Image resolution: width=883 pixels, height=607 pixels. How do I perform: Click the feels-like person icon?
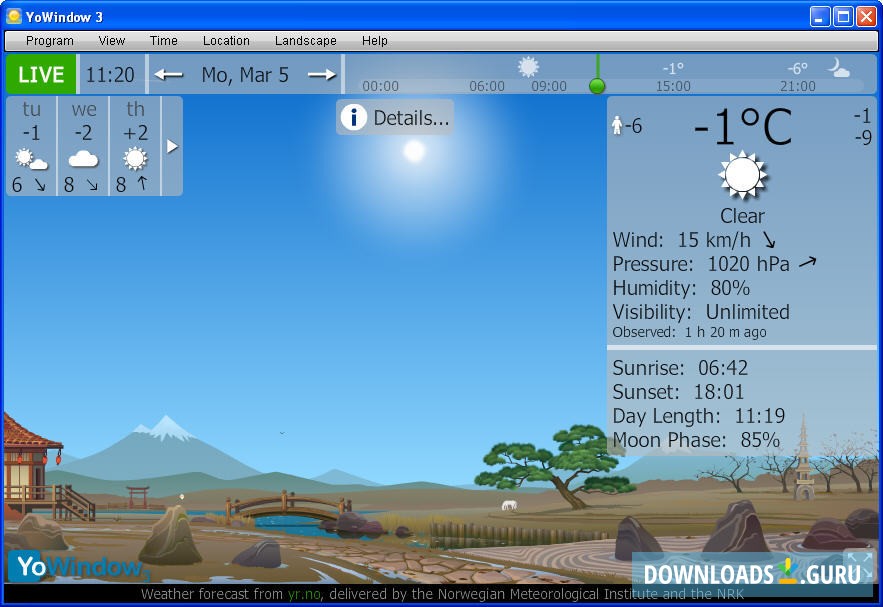[617, 126]
